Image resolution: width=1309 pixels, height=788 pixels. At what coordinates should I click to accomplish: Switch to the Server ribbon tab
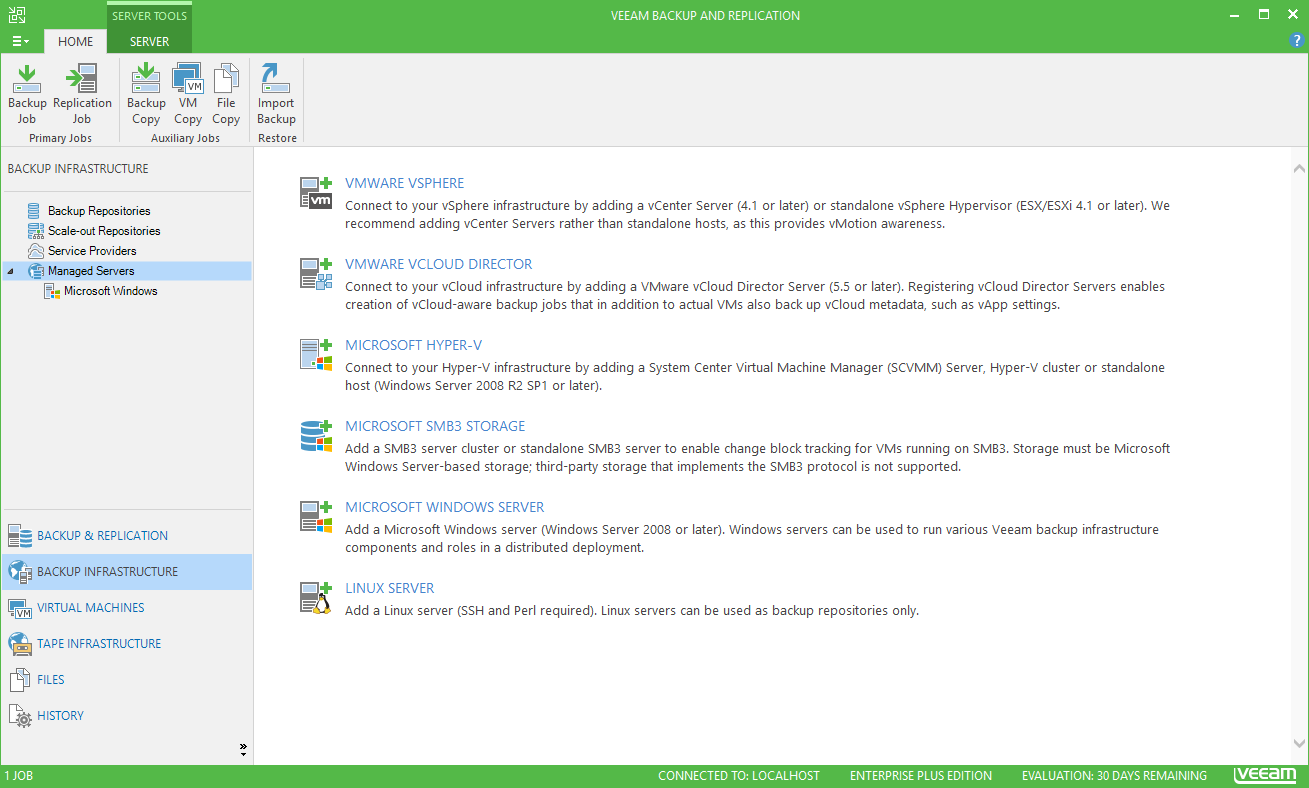(x=149, y=41)
